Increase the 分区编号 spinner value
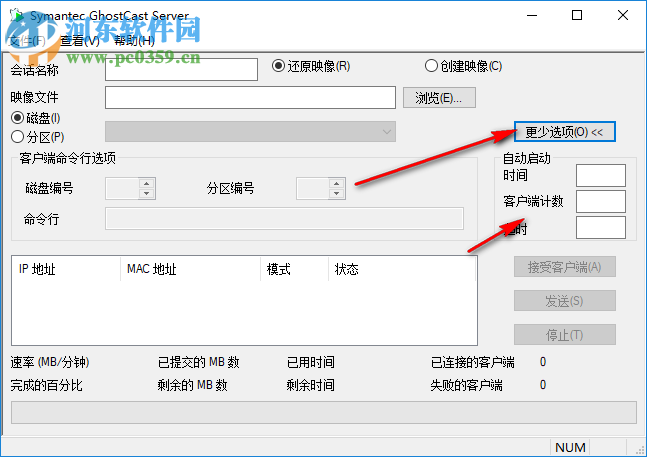 [x=337, y=184]
